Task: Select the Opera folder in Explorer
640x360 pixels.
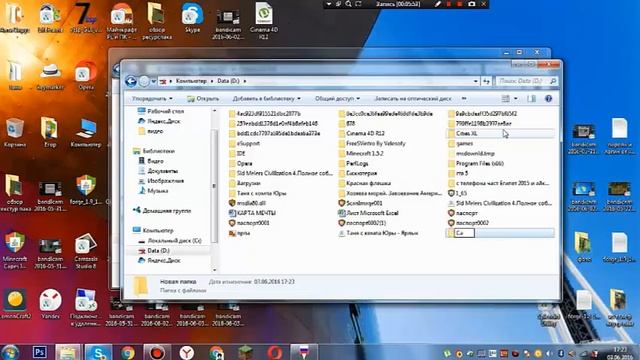Action: (241, 164)
